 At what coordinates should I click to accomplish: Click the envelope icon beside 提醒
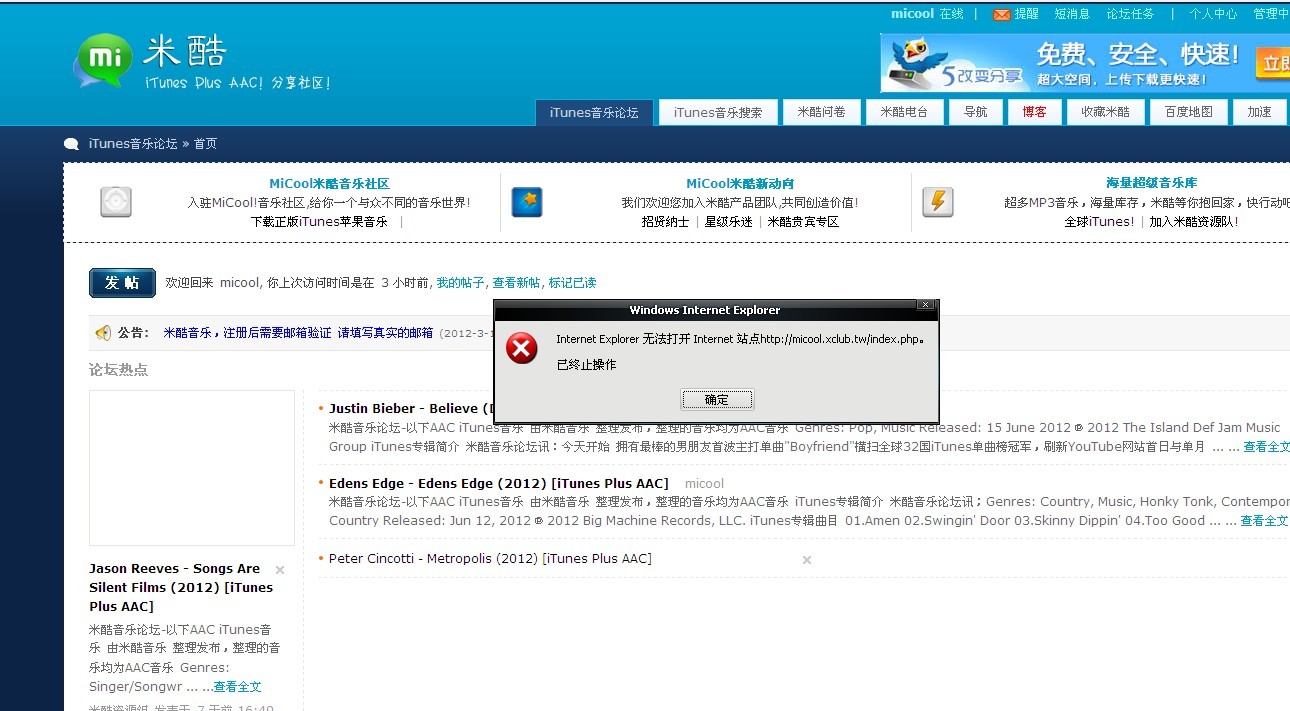(x=1001, y=15)
